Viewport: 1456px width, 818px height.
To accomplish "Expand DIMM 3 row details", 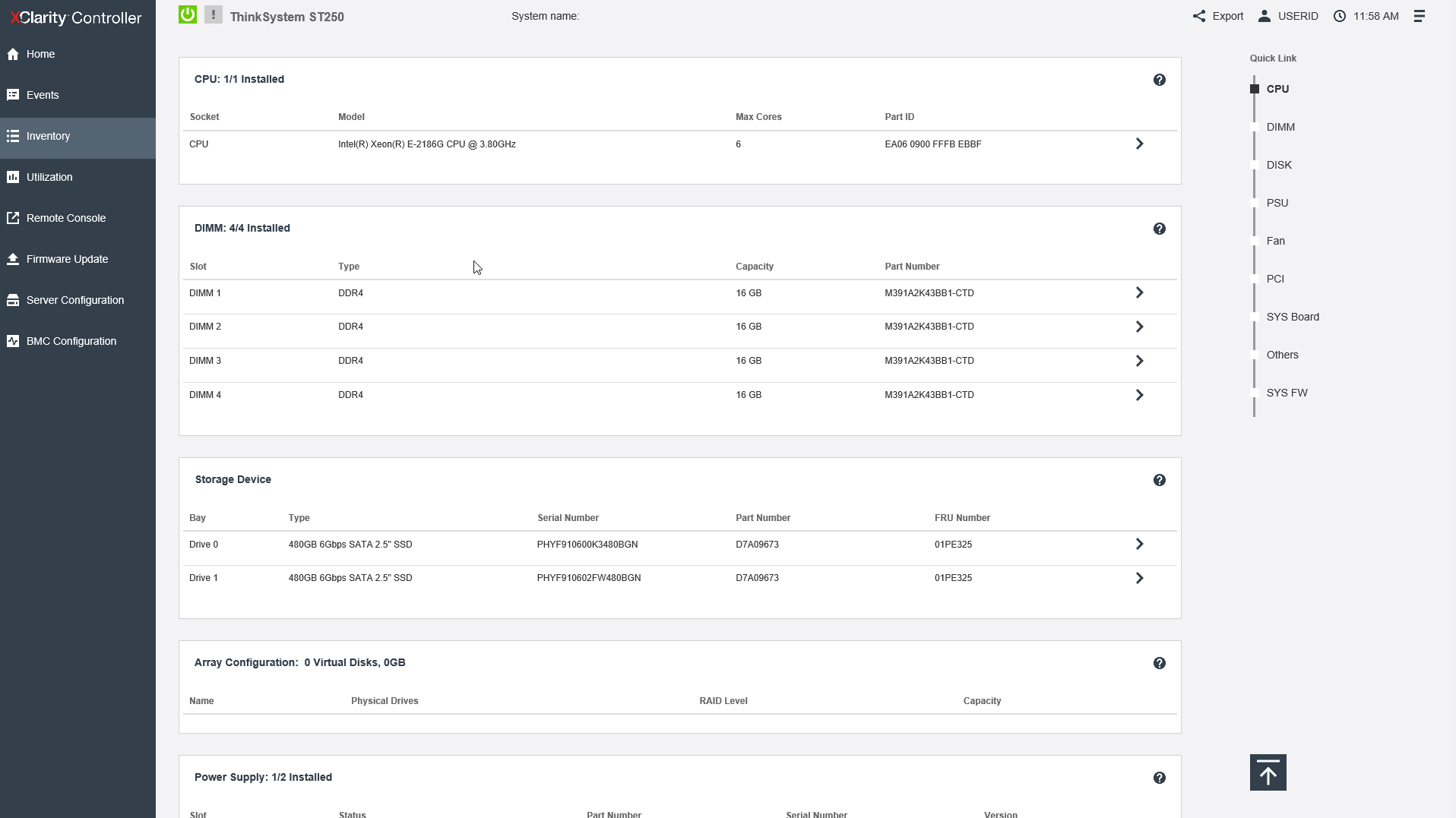I will click(x=1139, y=361).
